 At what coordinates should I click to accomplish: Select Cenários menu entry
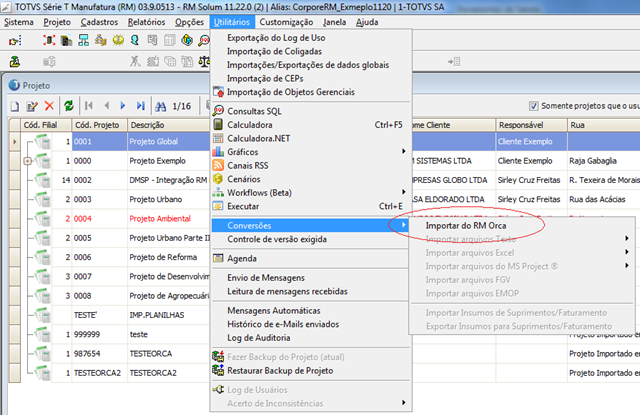[x=244, y=179]
